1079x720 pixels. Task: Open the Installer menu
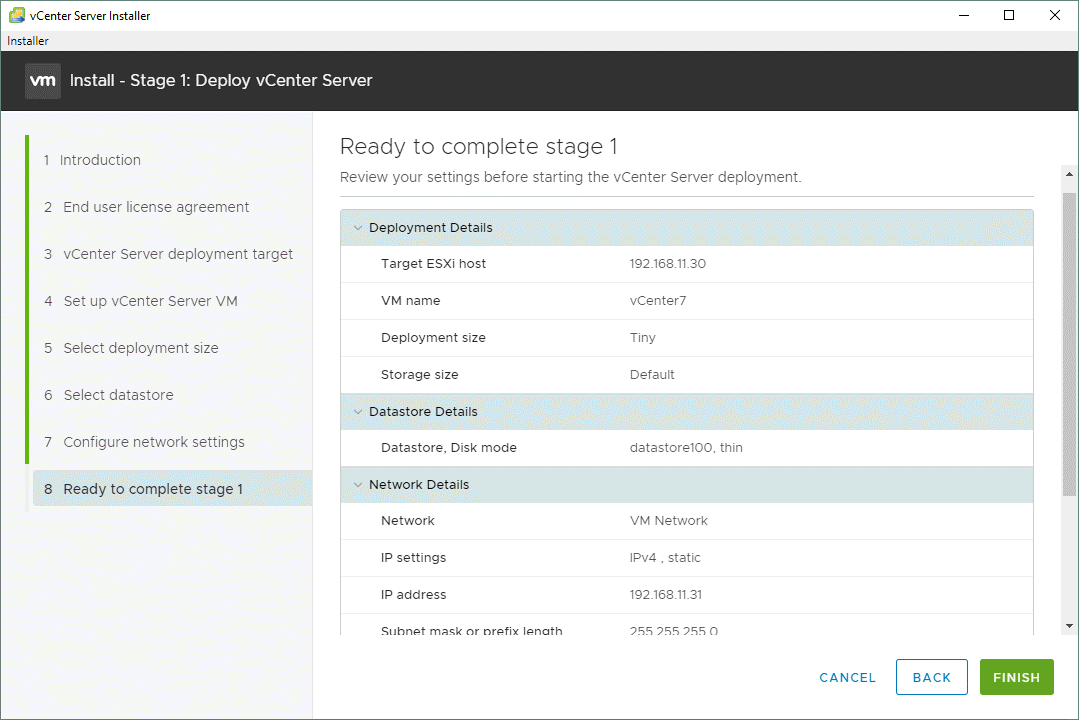28,41
